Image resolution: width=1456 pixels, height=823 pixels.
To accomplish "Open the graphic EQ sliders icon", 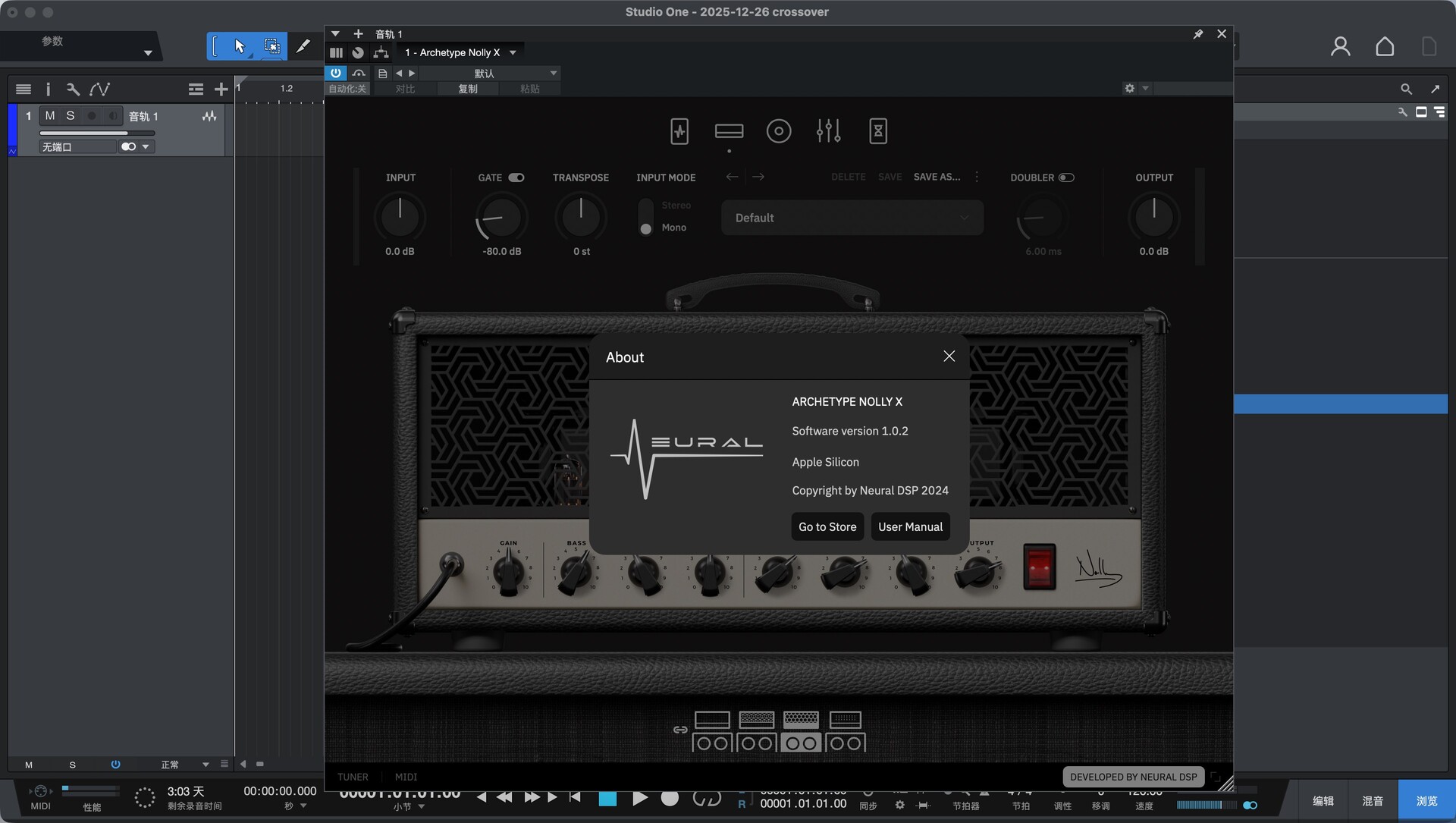I will click(x=828, y=131).
